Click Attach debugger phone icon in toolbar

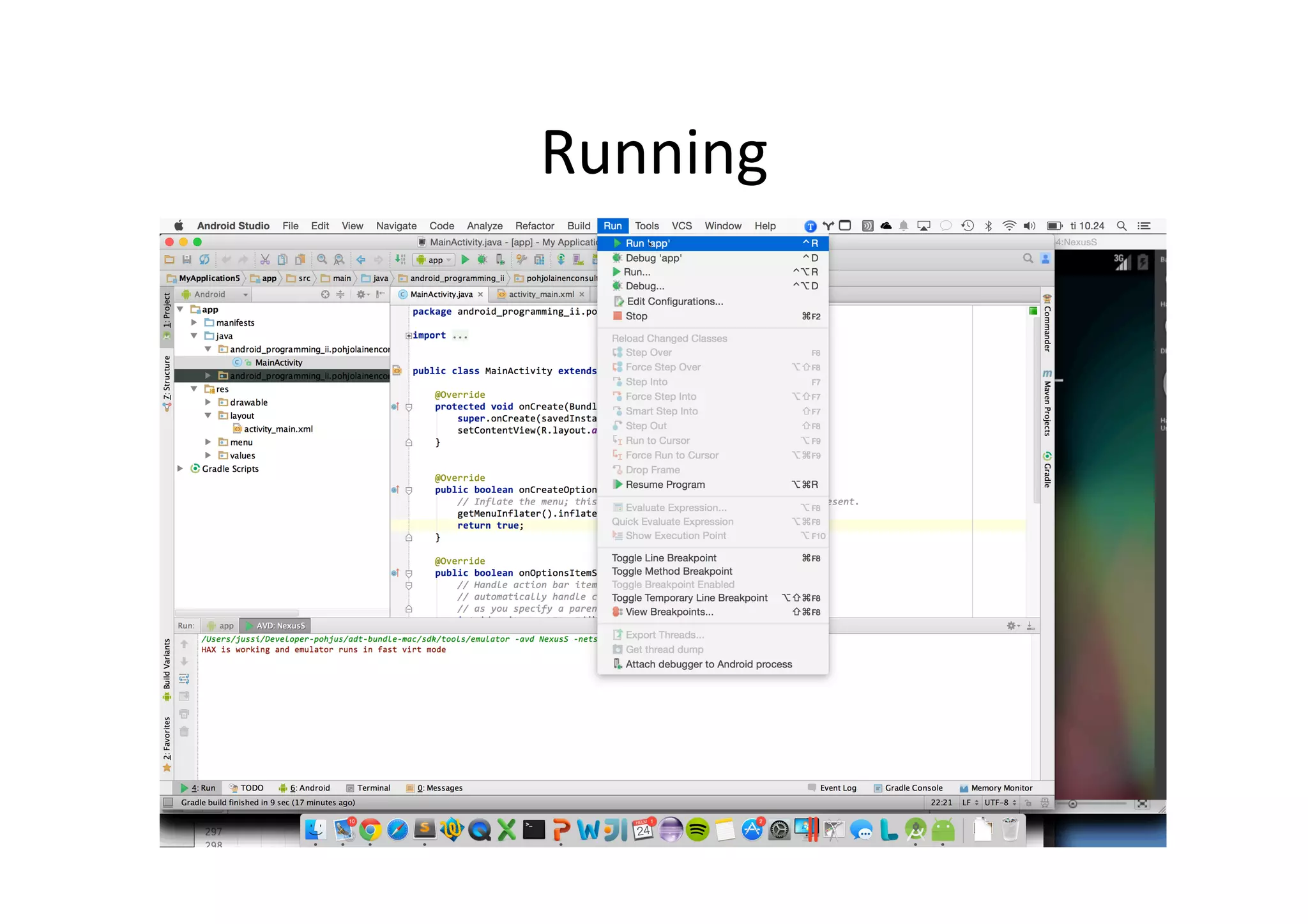(500, 259)
